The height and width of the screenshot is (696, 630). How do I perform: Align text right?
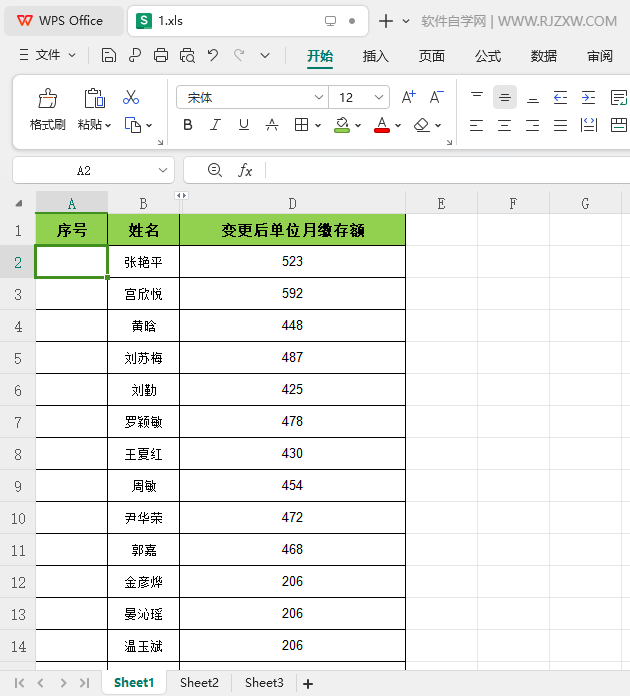point(532,125)
